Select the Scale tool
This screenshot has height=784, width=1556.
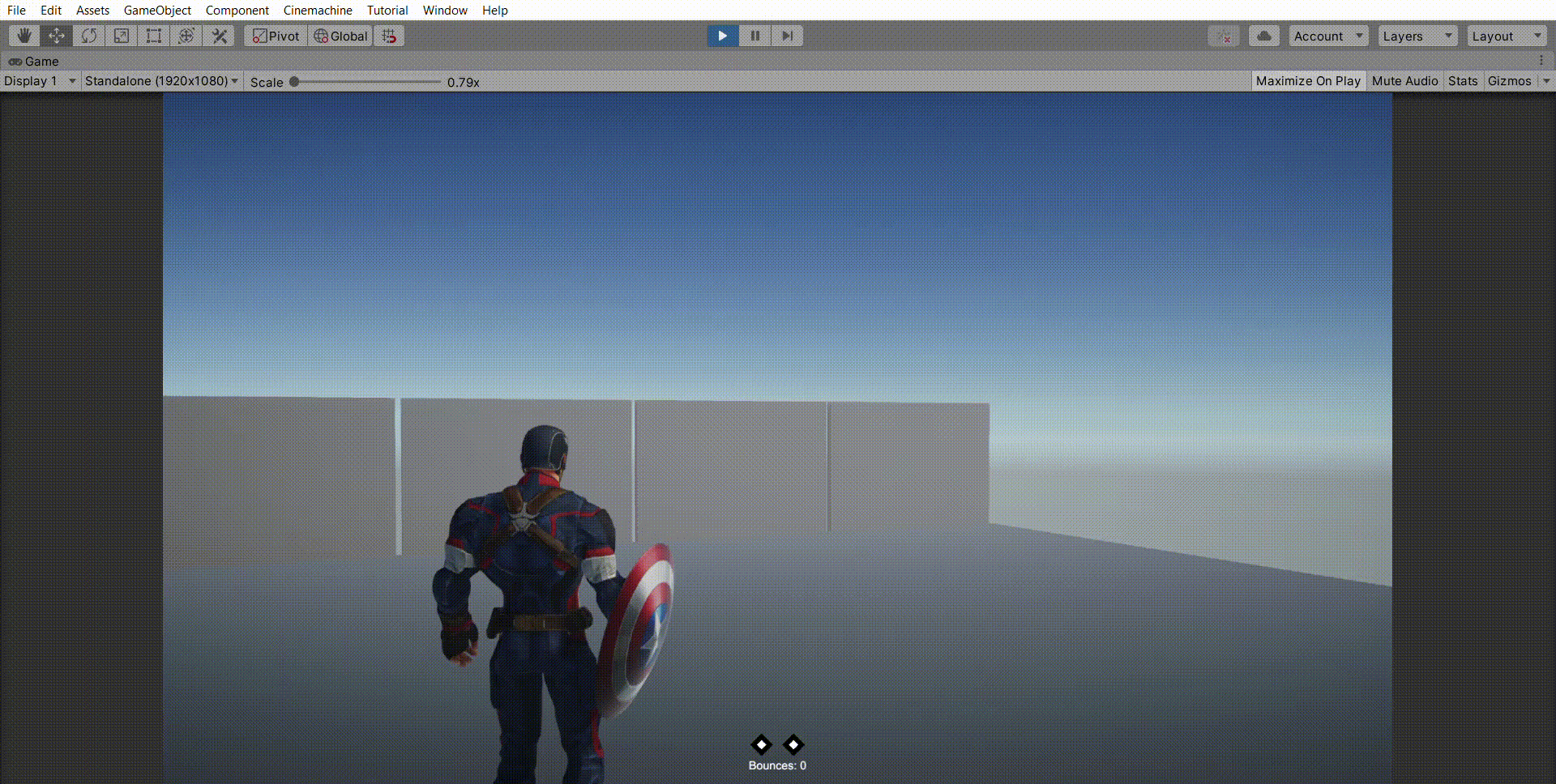click(x=122, y=36)
